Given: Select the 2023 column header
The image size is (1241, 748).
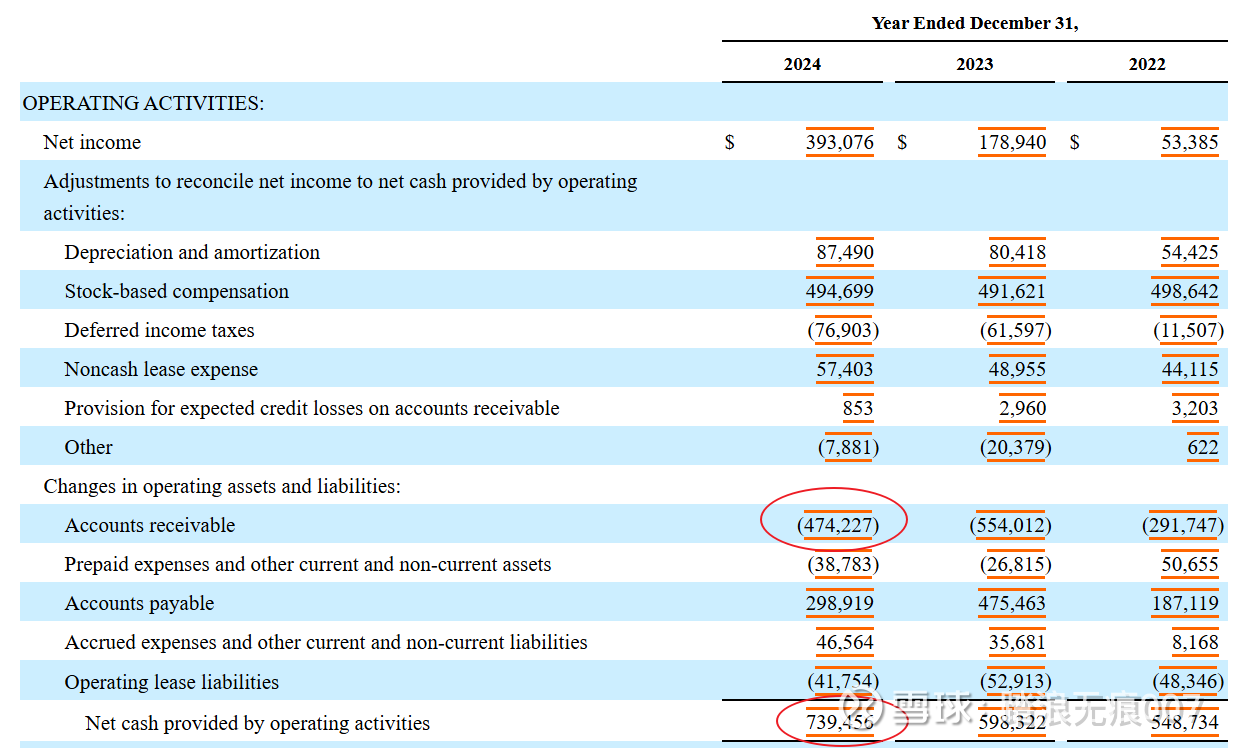Looking at the screenshot, I should point(974,64).
